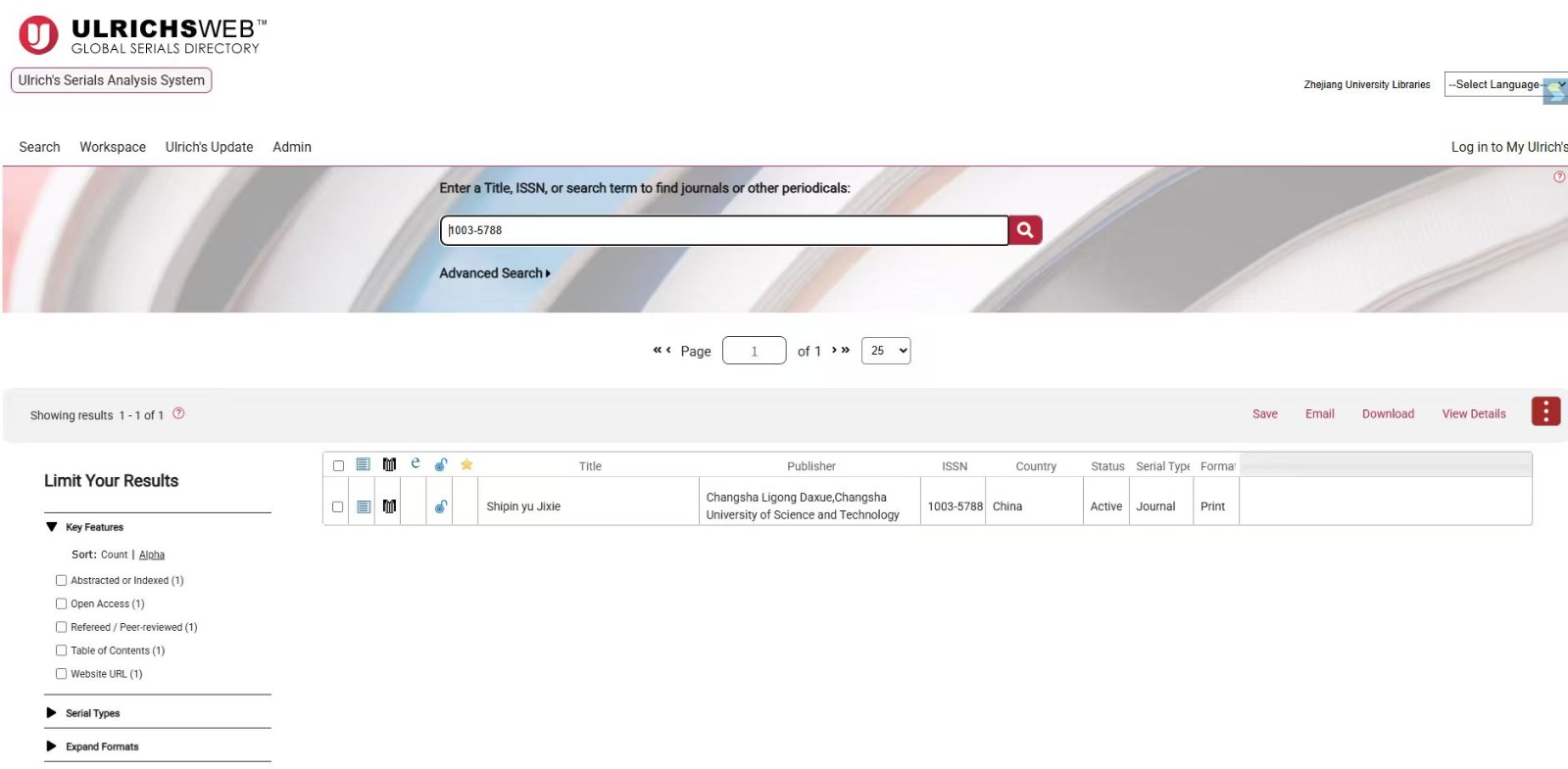Image resolution: width=1568 pixels, height=769 pixels.
Task: Click the red search magnifier button
Action: pos(1025,230)
